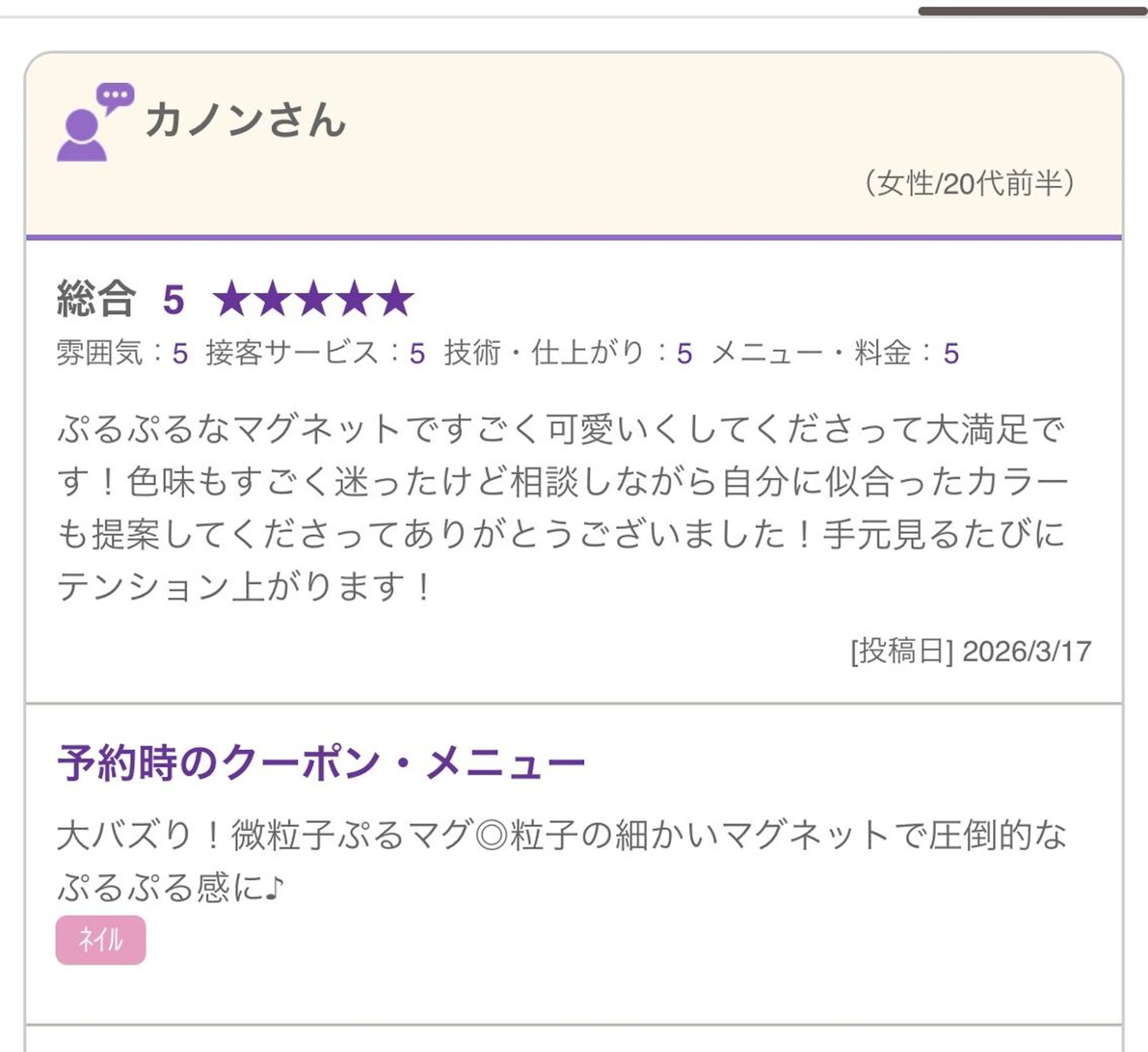1148x1052 pixels.
Task: Click the pink ネイル tag
Action: point(100,939)
